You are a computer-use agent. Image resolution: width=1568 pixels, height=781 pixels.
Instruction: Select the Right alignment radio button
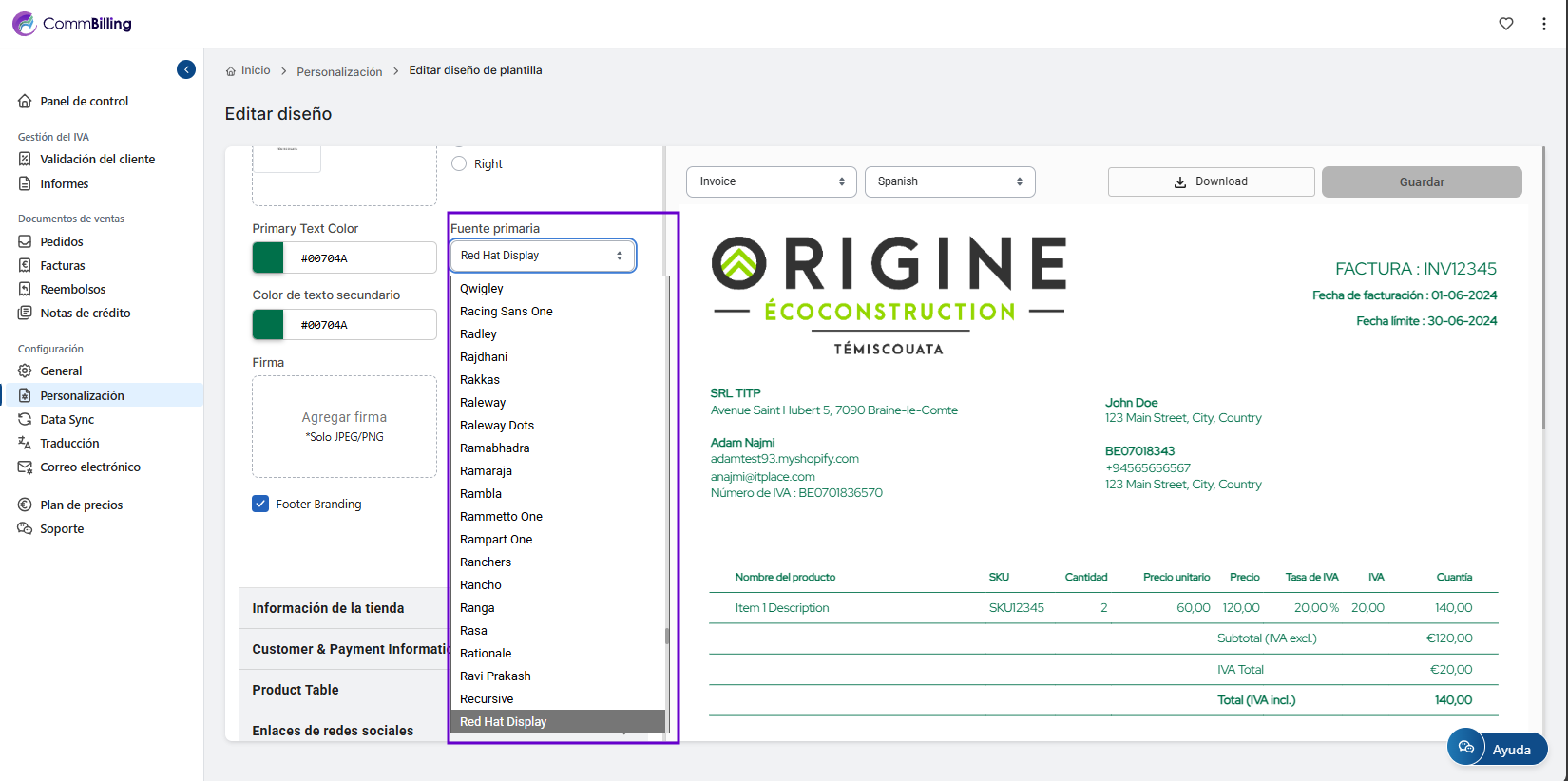pos(459,163)
